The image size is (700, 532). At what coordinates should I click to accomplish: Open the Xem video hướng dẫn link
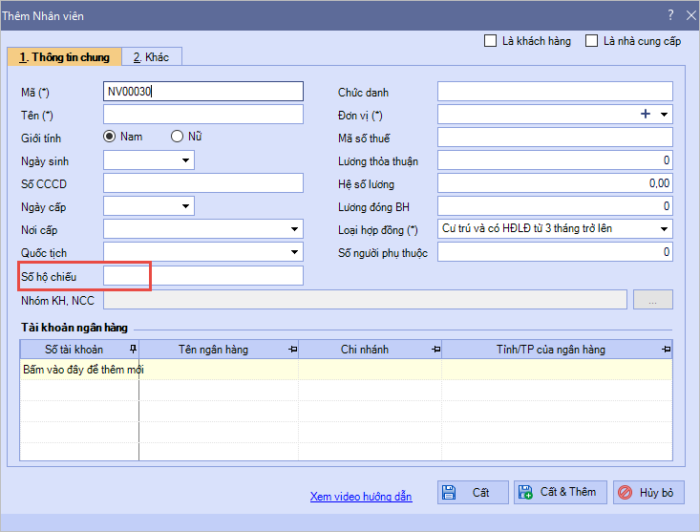360,496
